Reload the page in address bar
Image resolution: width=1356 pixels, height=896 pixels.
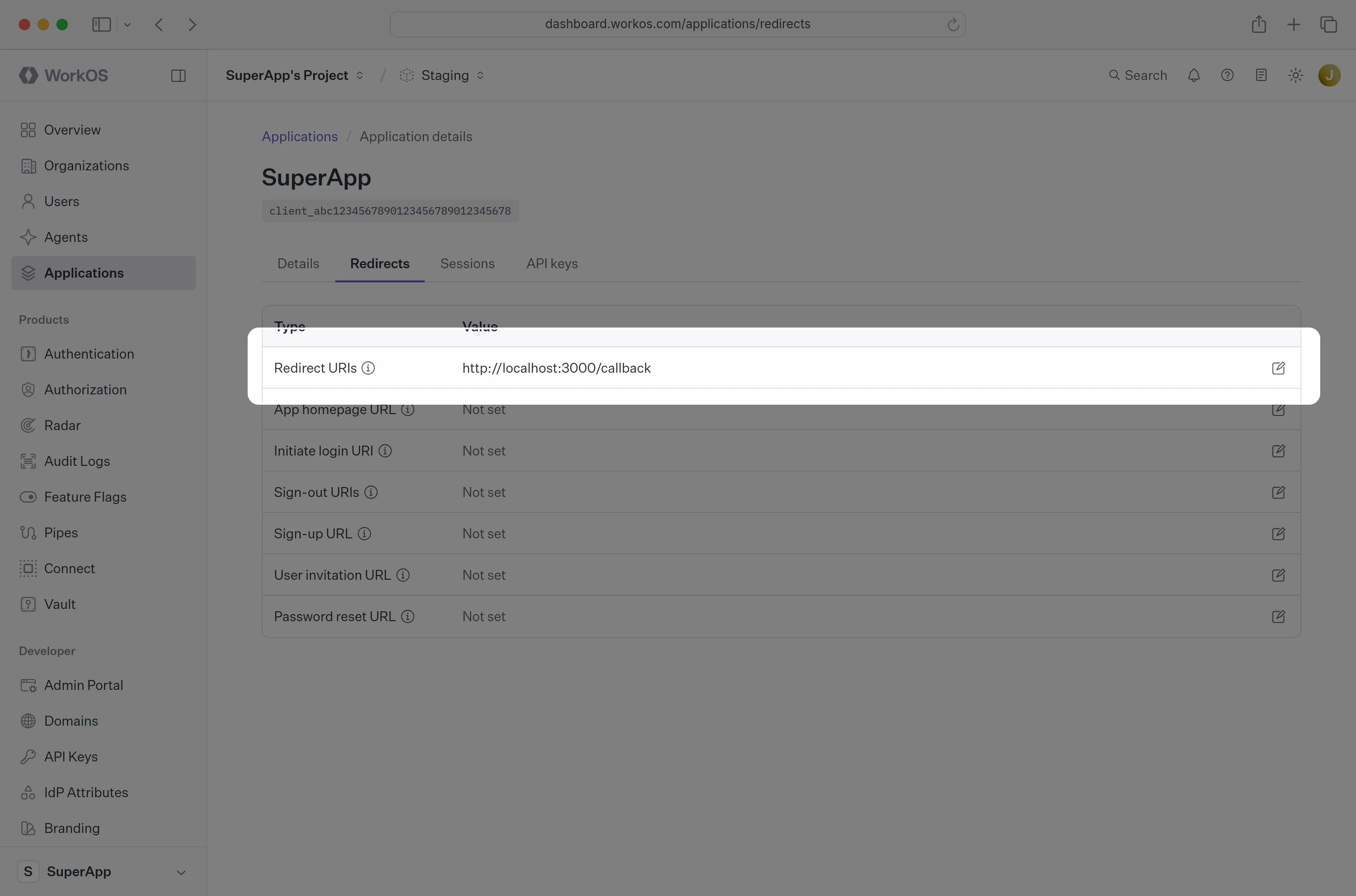[x=953, y=24]
